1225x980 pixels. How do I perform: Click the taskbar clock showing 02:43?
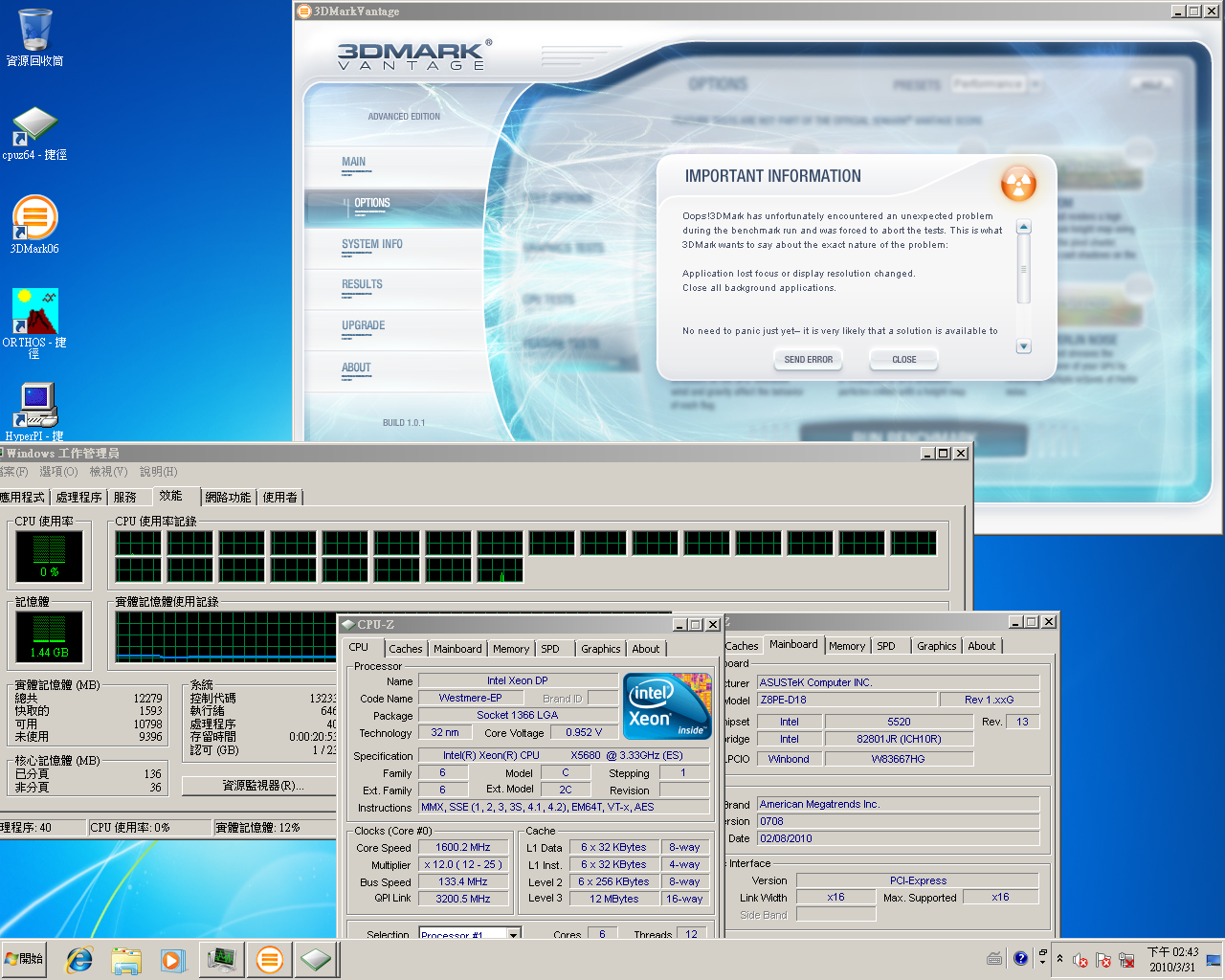pos(1173,960)
